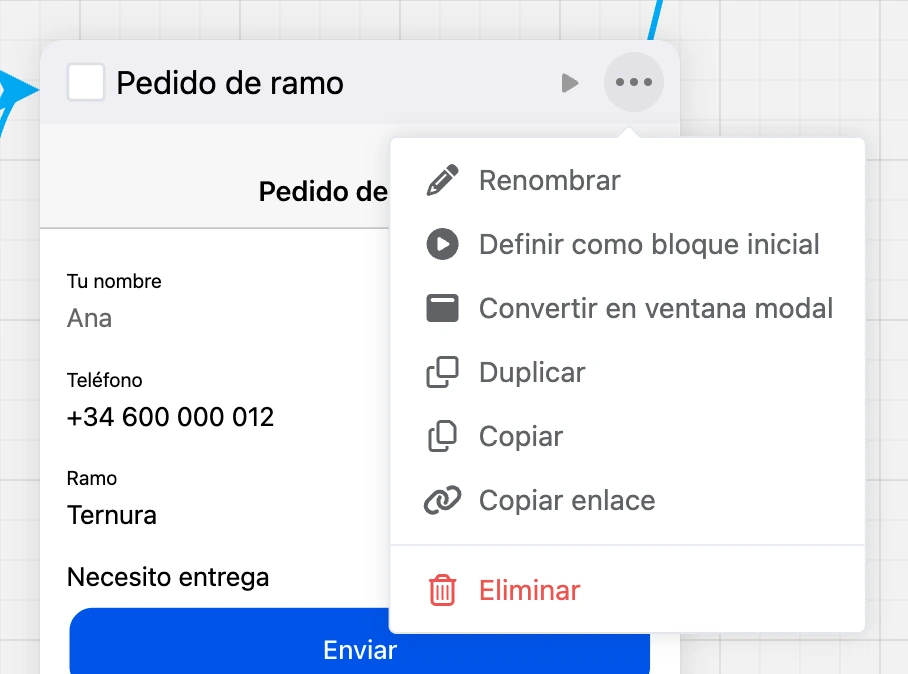Click the blue Enviar button

click(x=360, y=641)
